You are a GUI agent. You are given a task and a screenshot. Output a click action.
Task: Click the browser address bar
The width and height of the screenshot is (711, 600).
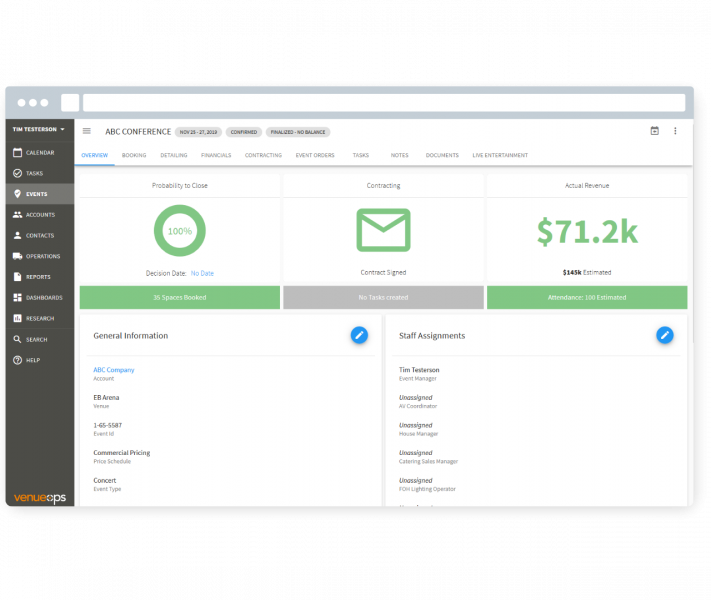point(384,103)
